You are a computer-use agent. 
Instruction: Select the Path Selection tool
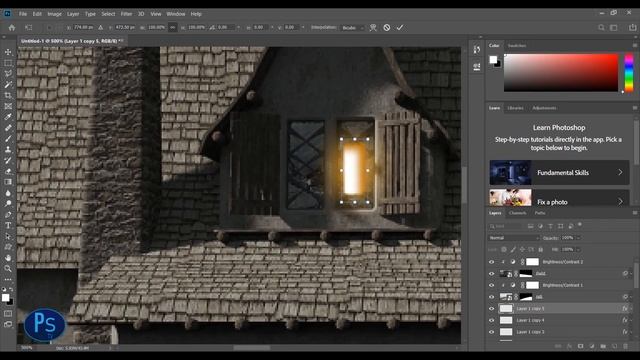pos(8,236)
